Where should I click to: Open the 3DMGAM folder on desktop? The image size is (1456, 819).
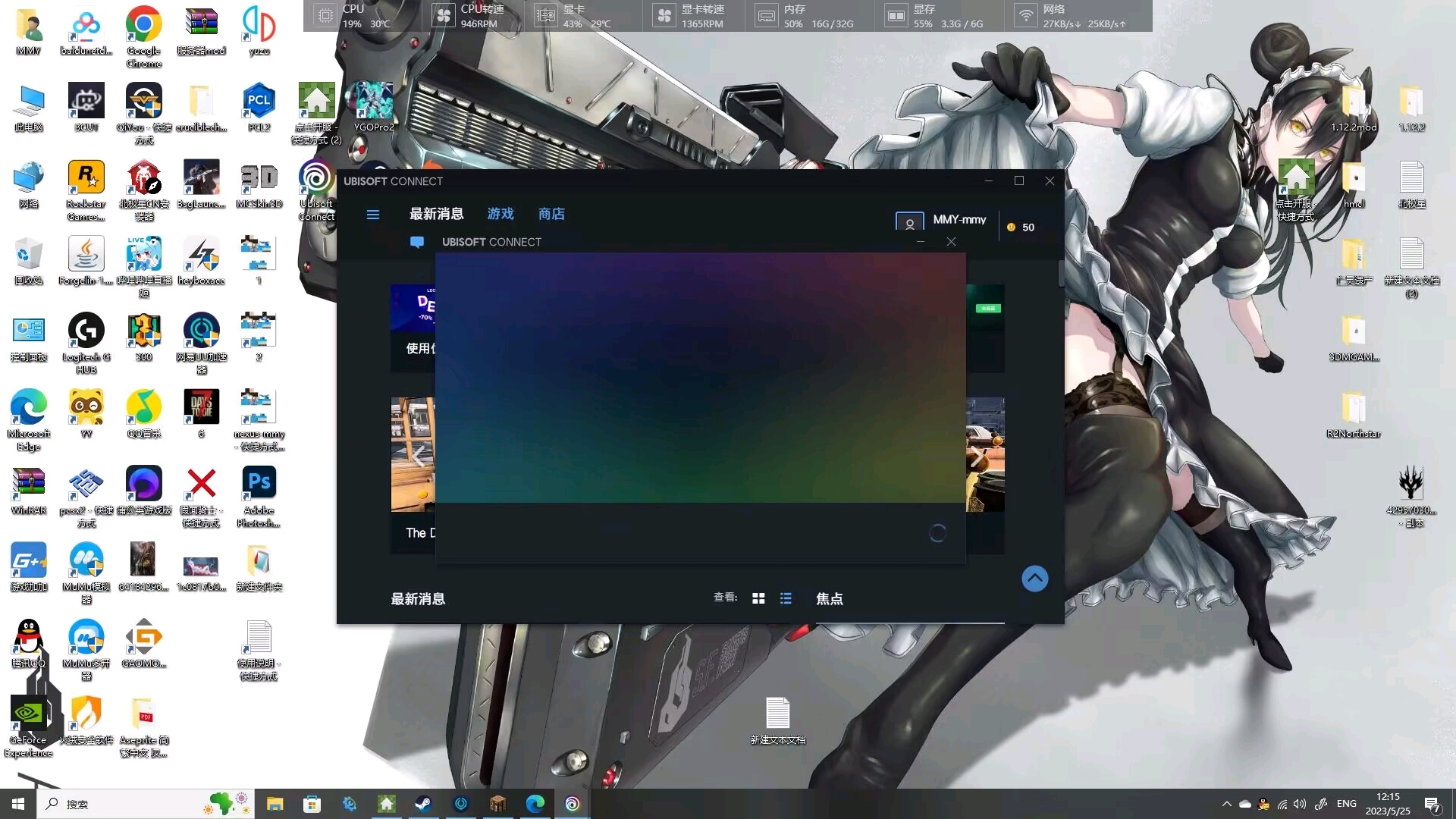[x=1354, y=337]
